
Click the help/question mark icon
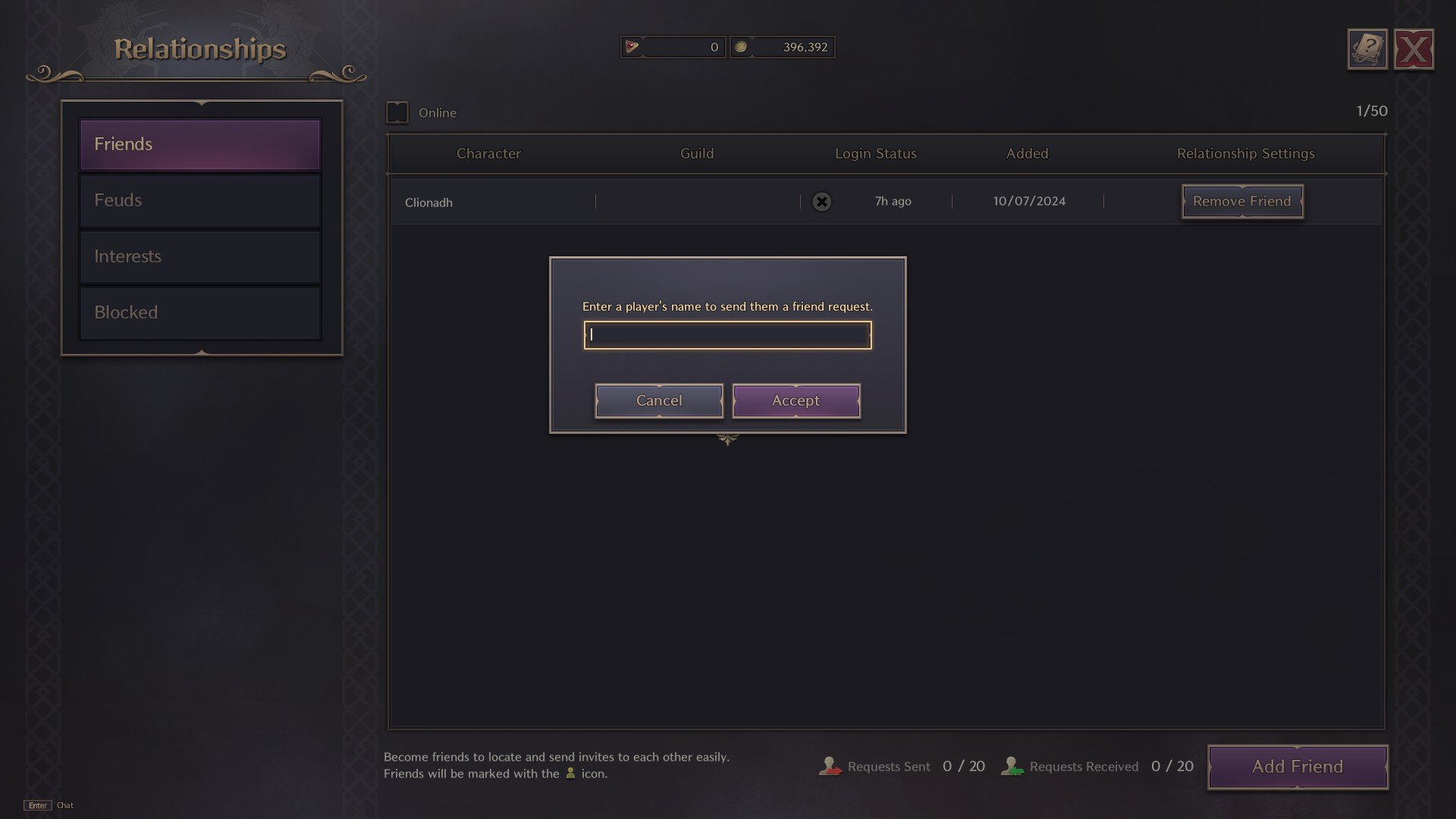coord(1367,48)
